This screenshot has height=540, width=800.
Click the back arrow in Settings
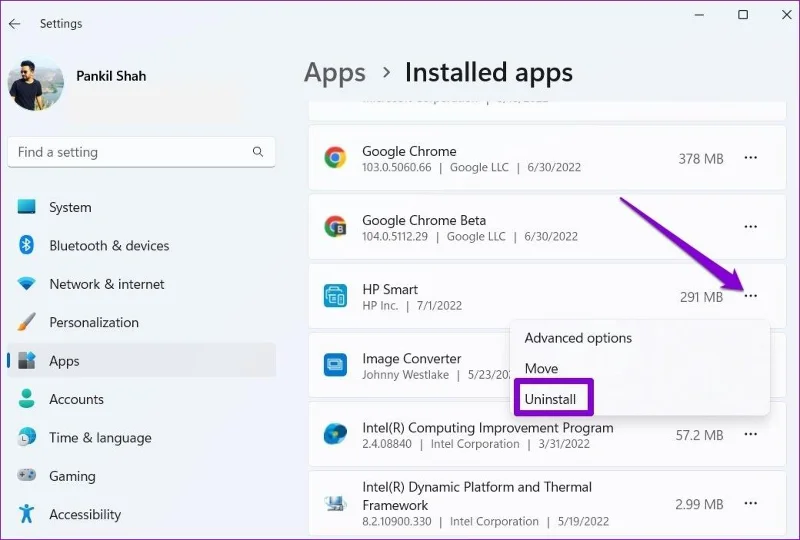pyautogui.click(x=14, y=23)
